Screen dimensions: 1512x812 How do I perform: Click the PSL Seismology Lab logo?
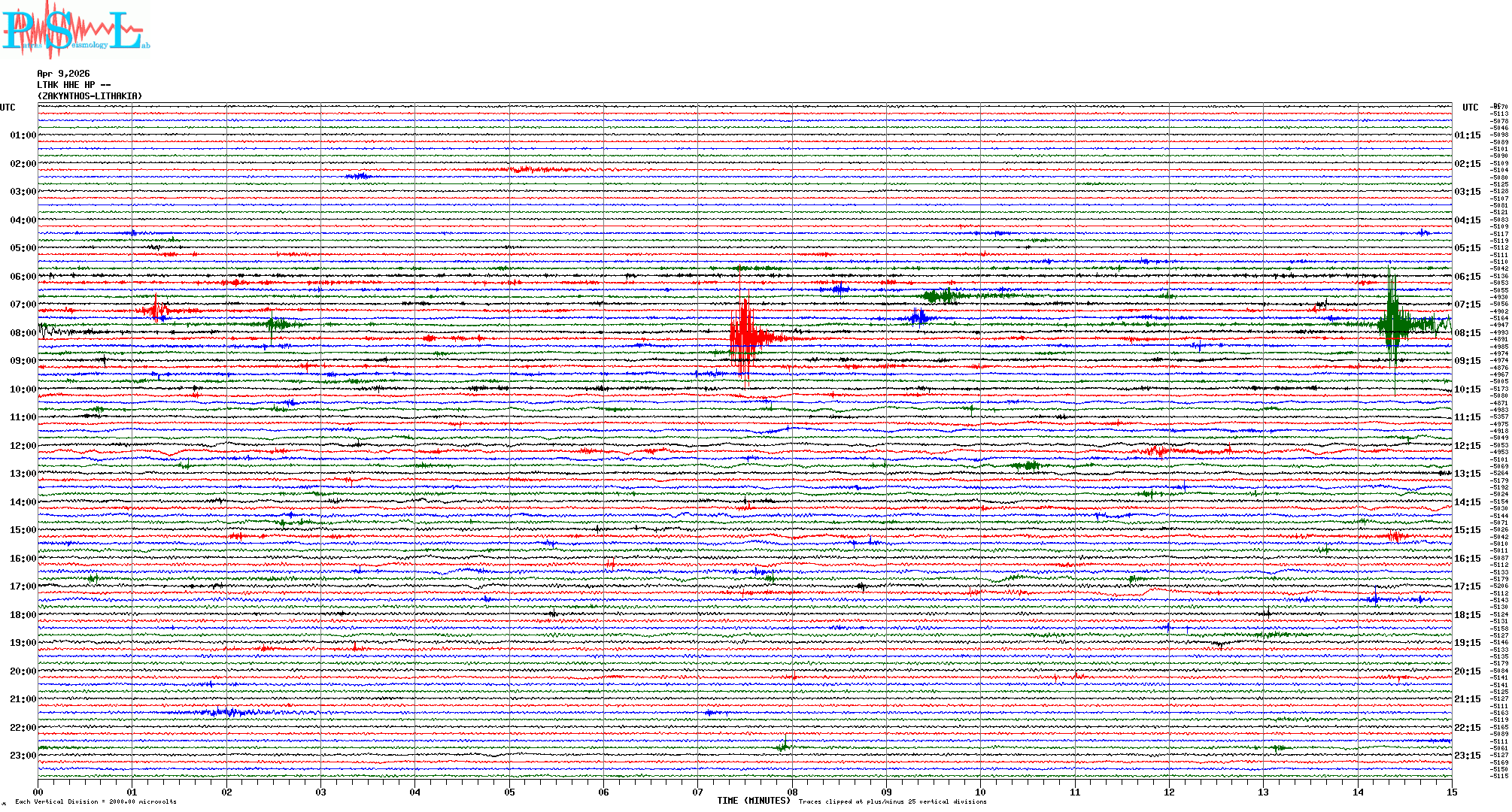click(75, 30)
